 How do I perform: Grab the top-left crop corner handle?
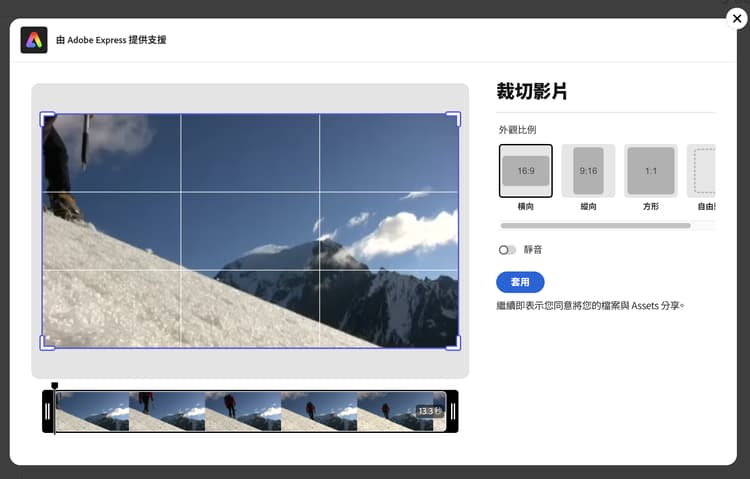47,119
